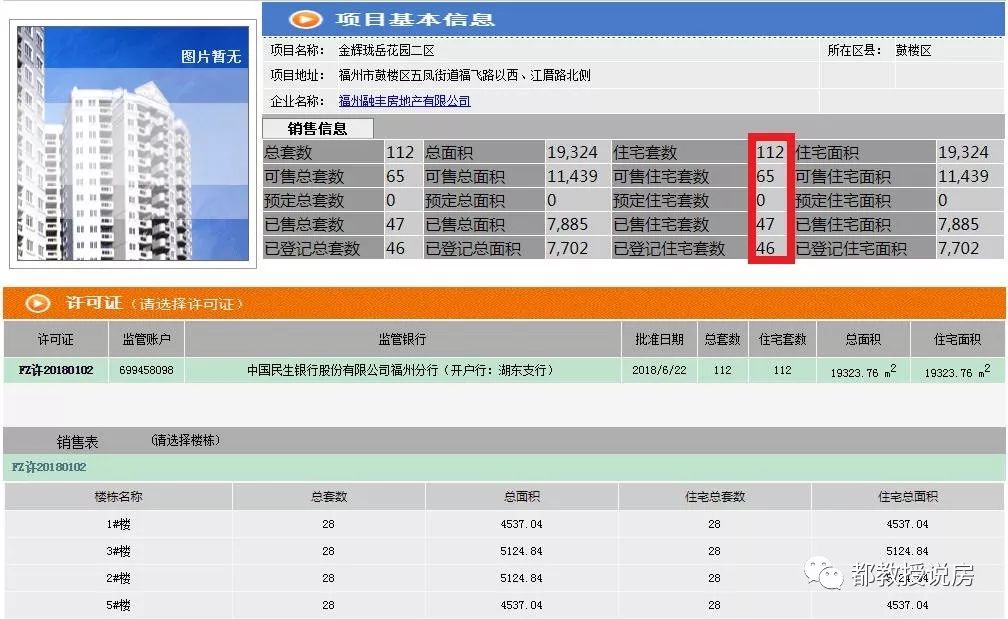Select the 3#楼 building row
The width and height of the screenshot is (1008, 619).
click(x=120, y=550)
